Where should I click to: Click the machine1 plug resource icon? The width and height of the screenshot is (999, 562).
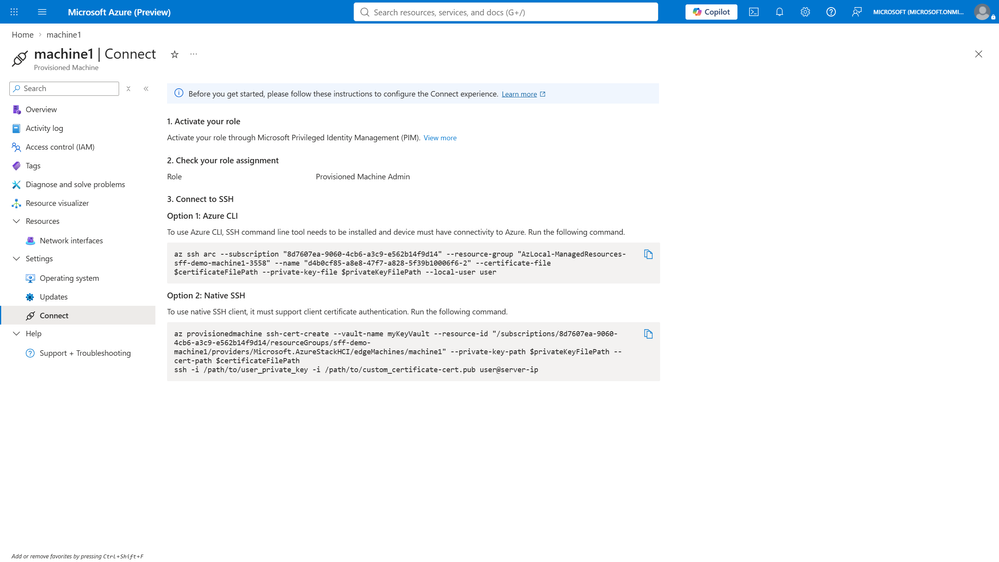click(20, 59)
